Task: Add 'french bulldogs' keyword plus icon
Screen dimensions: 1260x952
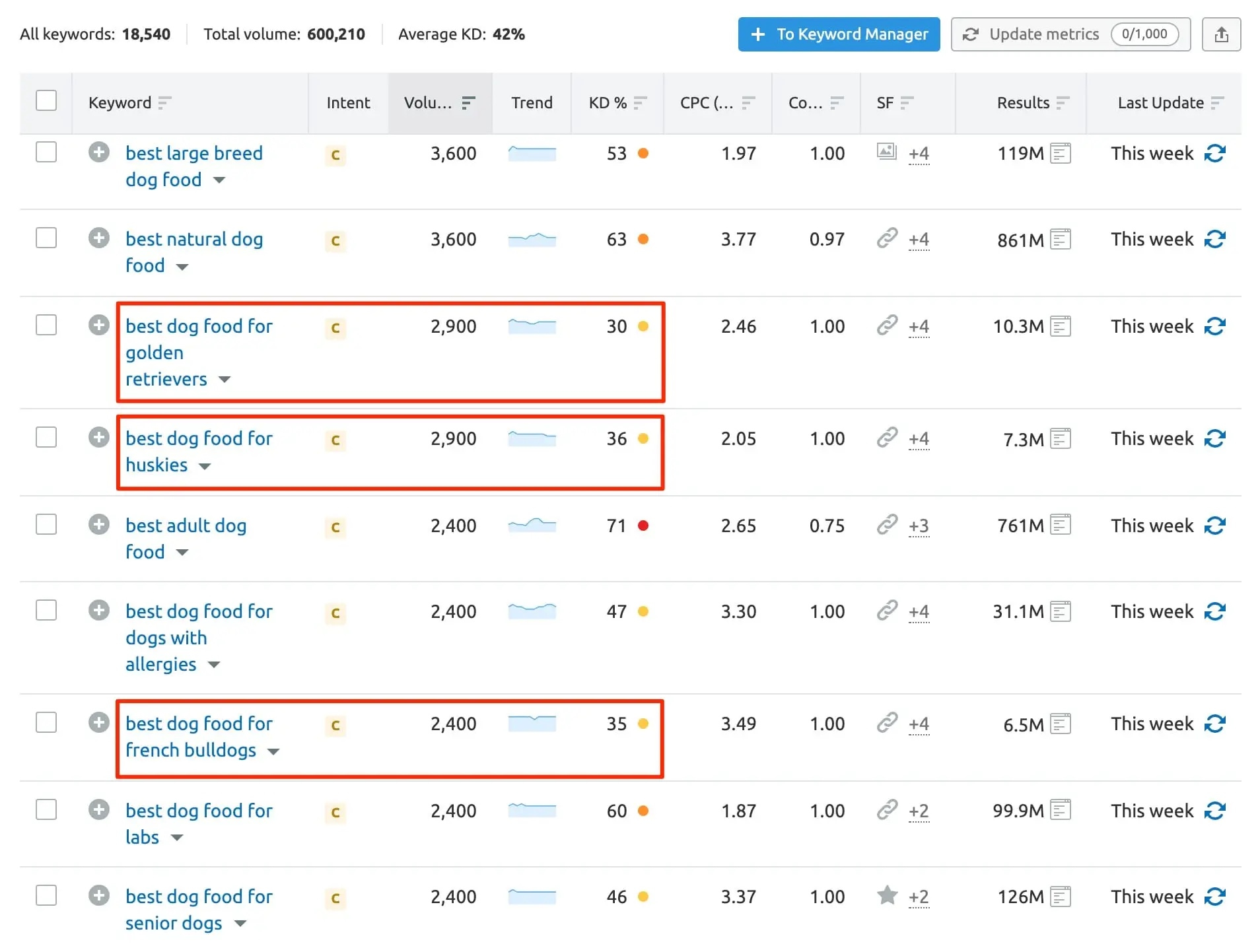Action: (99, 723)
